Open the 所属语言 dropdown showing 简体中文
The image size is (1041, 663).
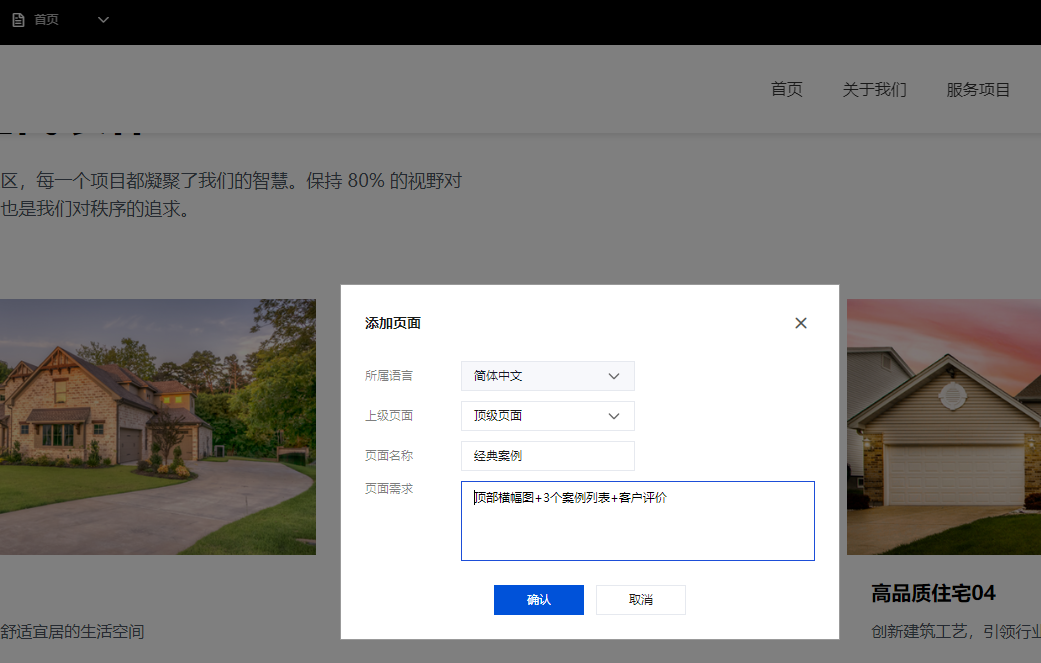(x=547, y=376)
